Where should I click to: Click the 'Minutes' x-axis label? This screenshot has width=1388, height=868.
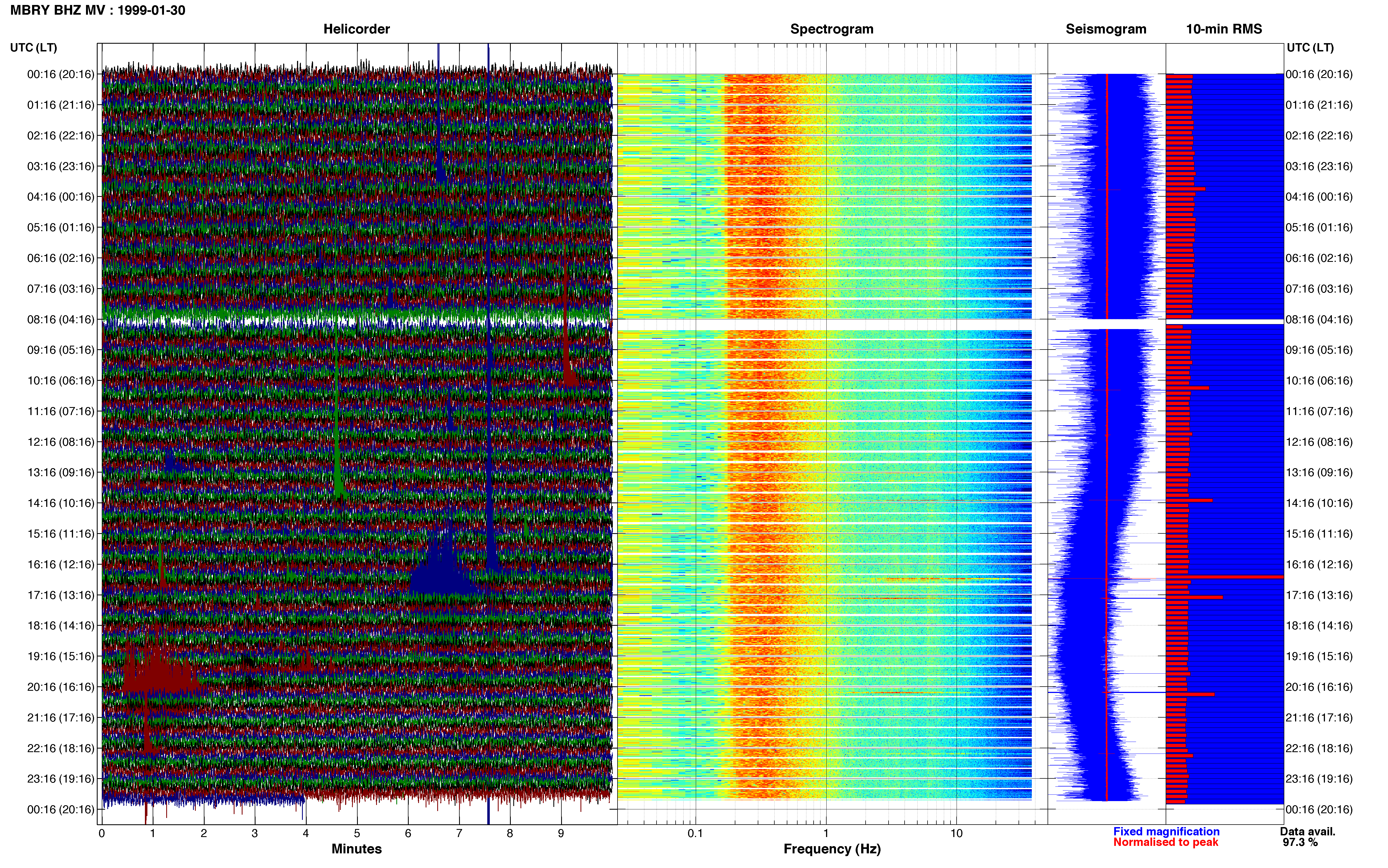pos(356,849)
